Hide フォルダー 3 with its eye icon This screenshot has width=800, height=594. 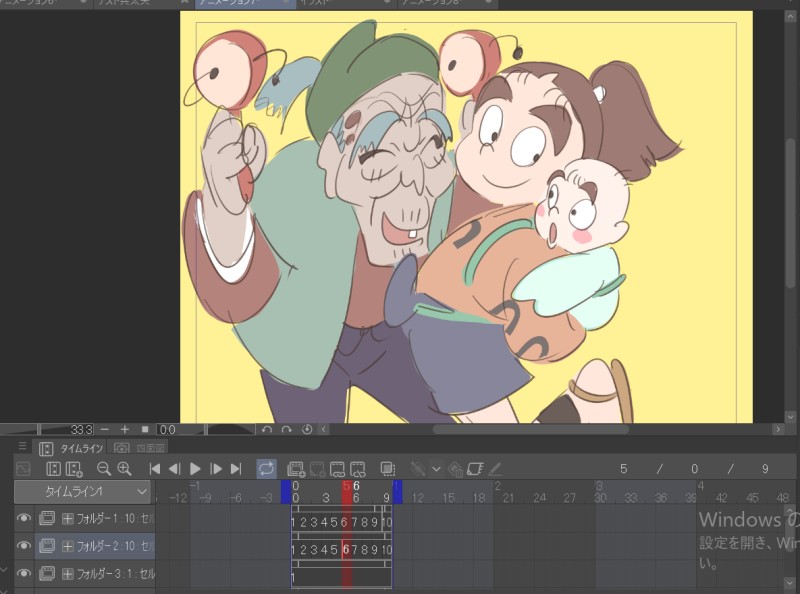(23, 574)
